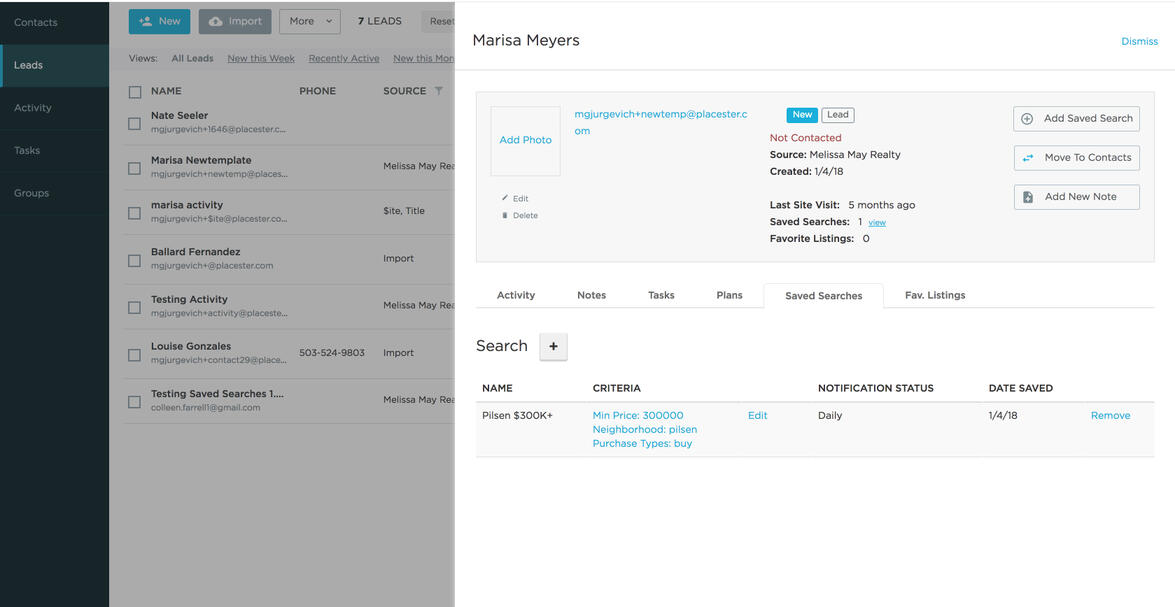Click the trash Delete icon under photo
This screenshot has width=1175, height=607.
[505, 215]
